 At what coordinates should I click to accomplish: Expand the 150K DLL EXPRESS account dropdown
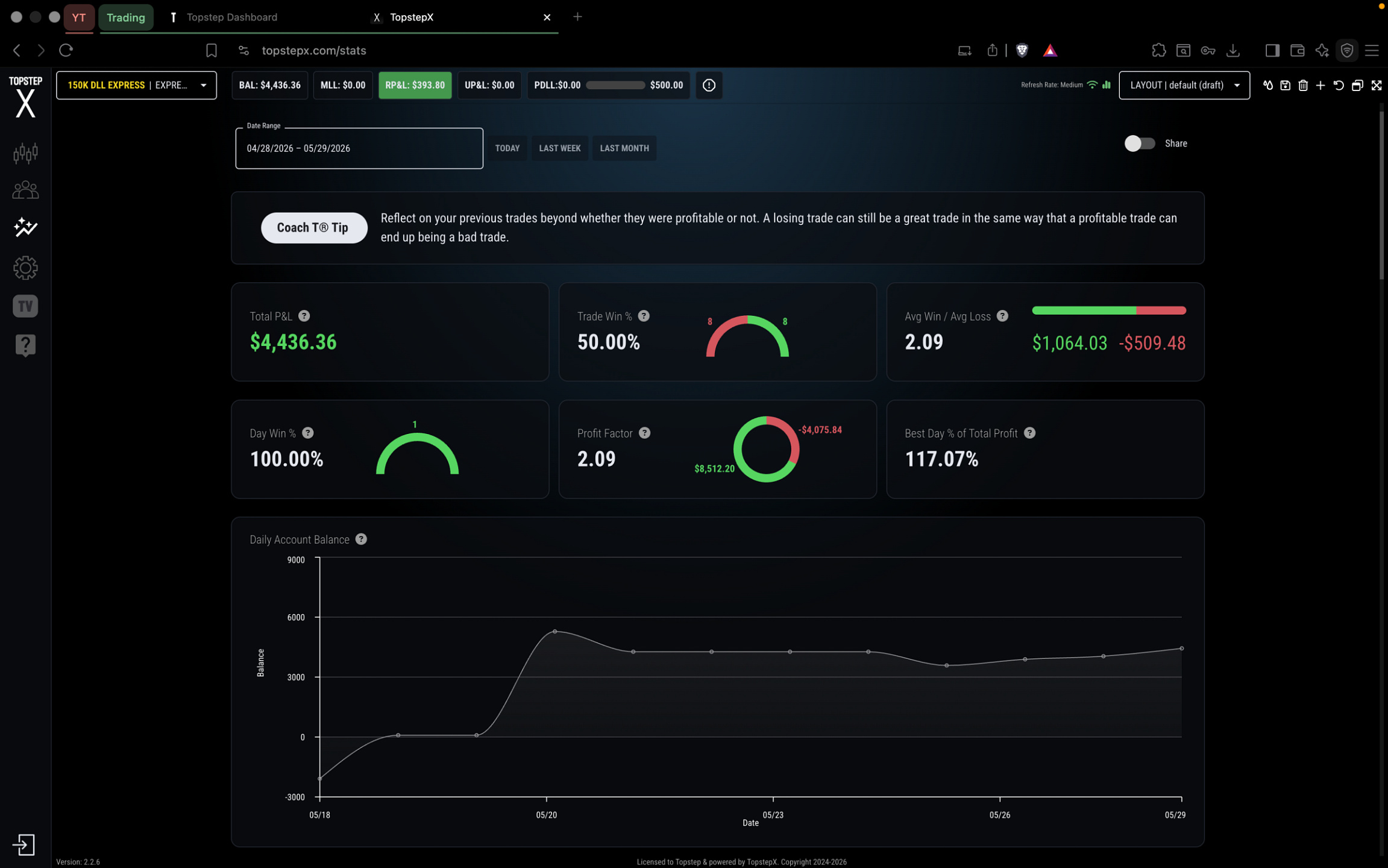pyautogui.click(x=136, y=85)
